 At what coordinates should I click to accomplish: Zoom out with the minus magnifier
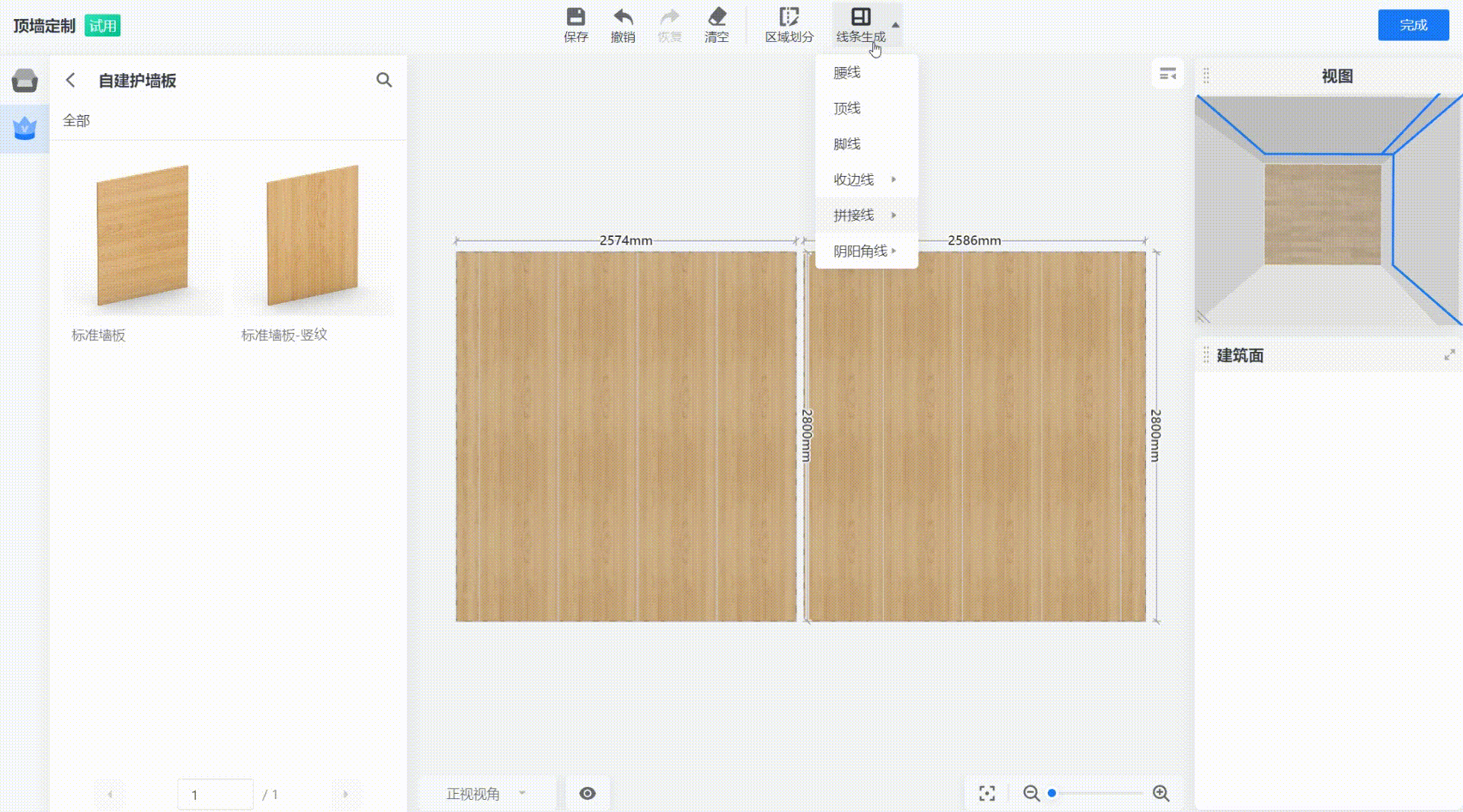[x=1031, y=794]
